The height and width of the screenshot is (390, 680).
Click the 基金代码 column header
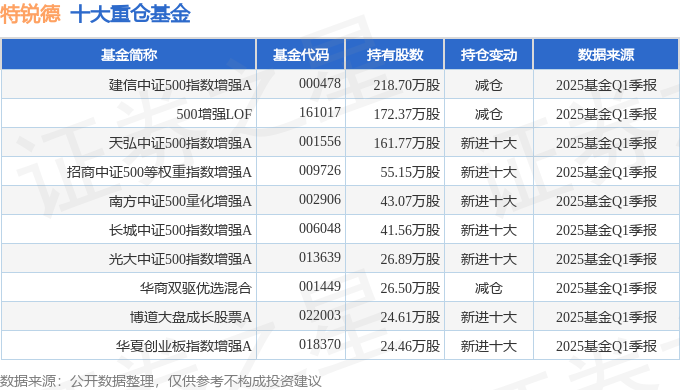click(301, 55)
